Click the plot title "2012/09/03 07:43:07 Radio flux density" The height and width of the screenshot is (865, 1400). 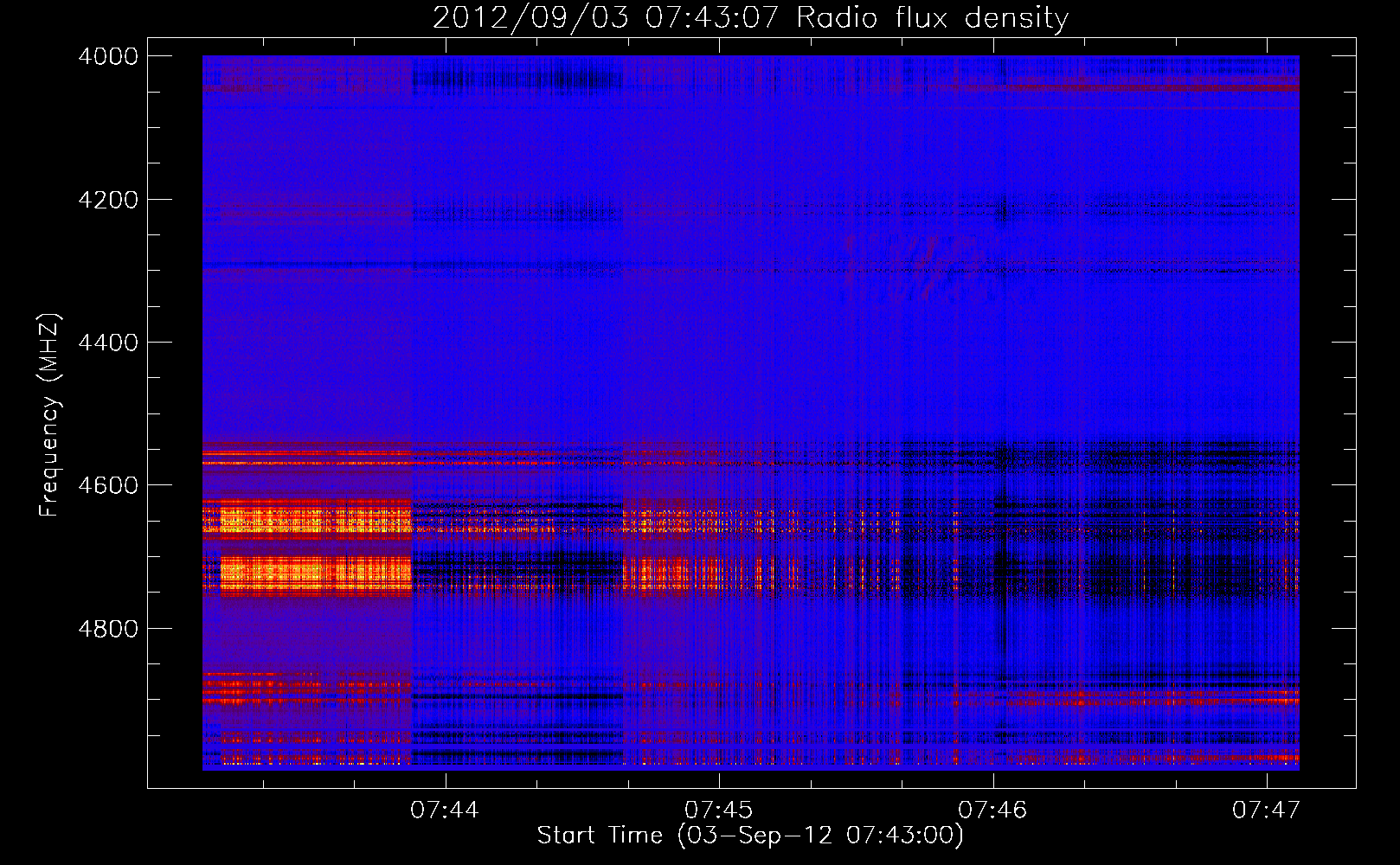(750, 18)
